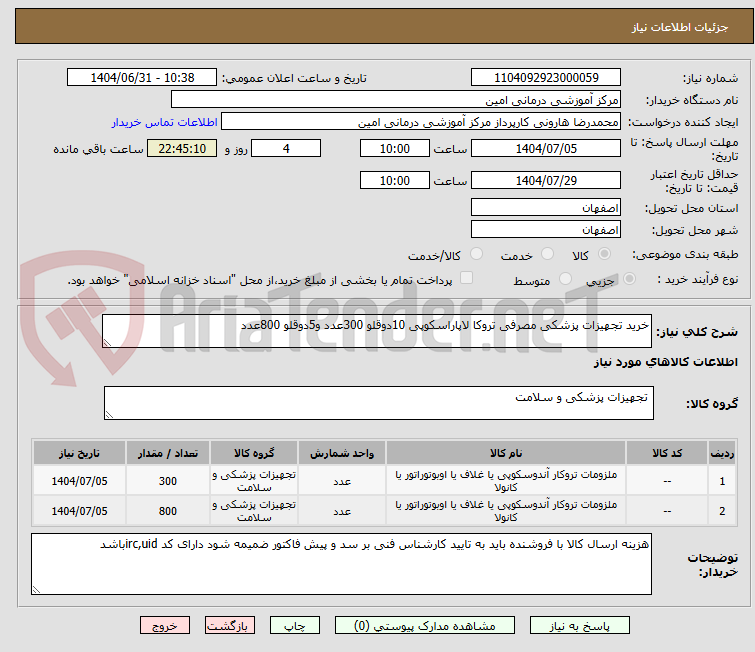755x652 pixels.
Task: Click the واحد شمارش column header
Action: click(x=342, y=453)
